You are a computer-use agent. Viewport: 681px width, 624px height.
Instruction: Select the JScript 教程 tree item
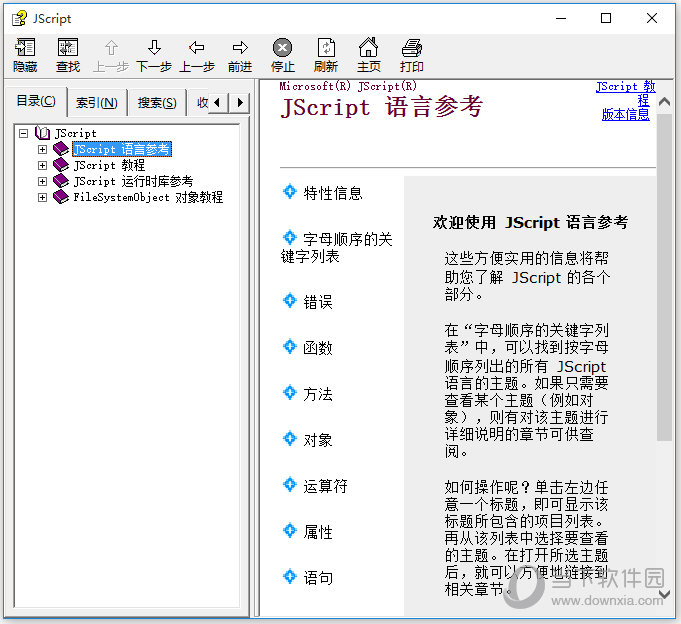click(x=109, y=165)
